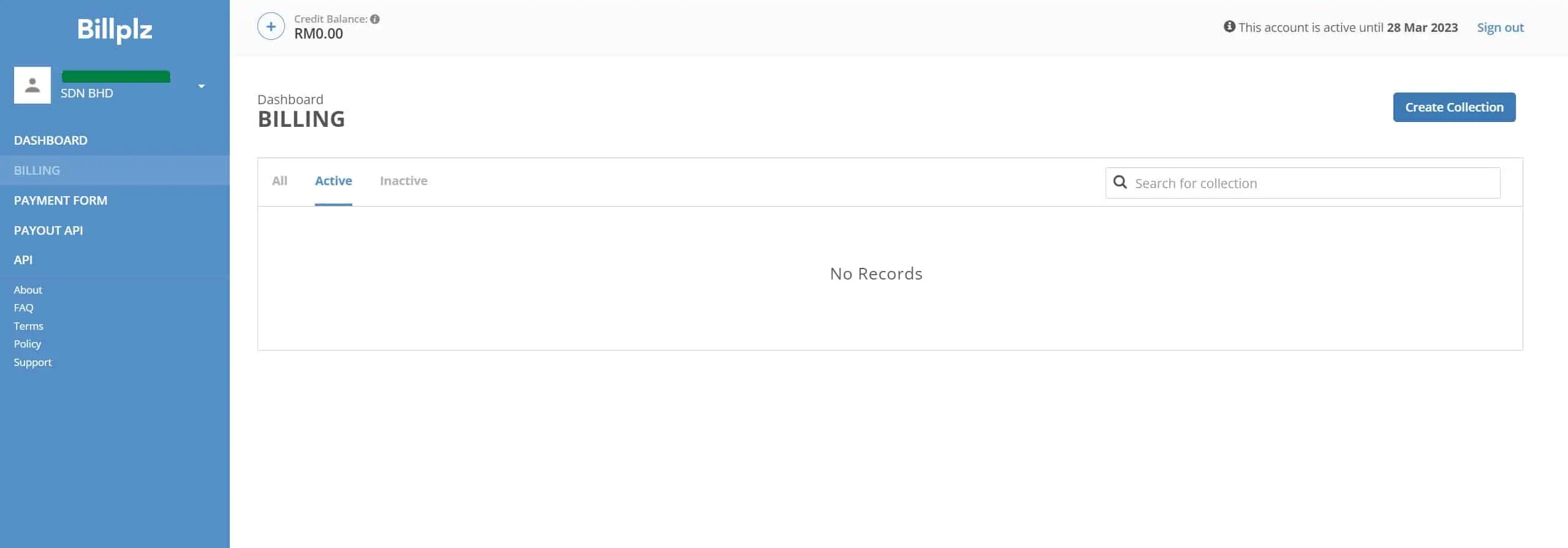
Task: Click the magnifier search icon
Action: click(x=1119, y=182)
